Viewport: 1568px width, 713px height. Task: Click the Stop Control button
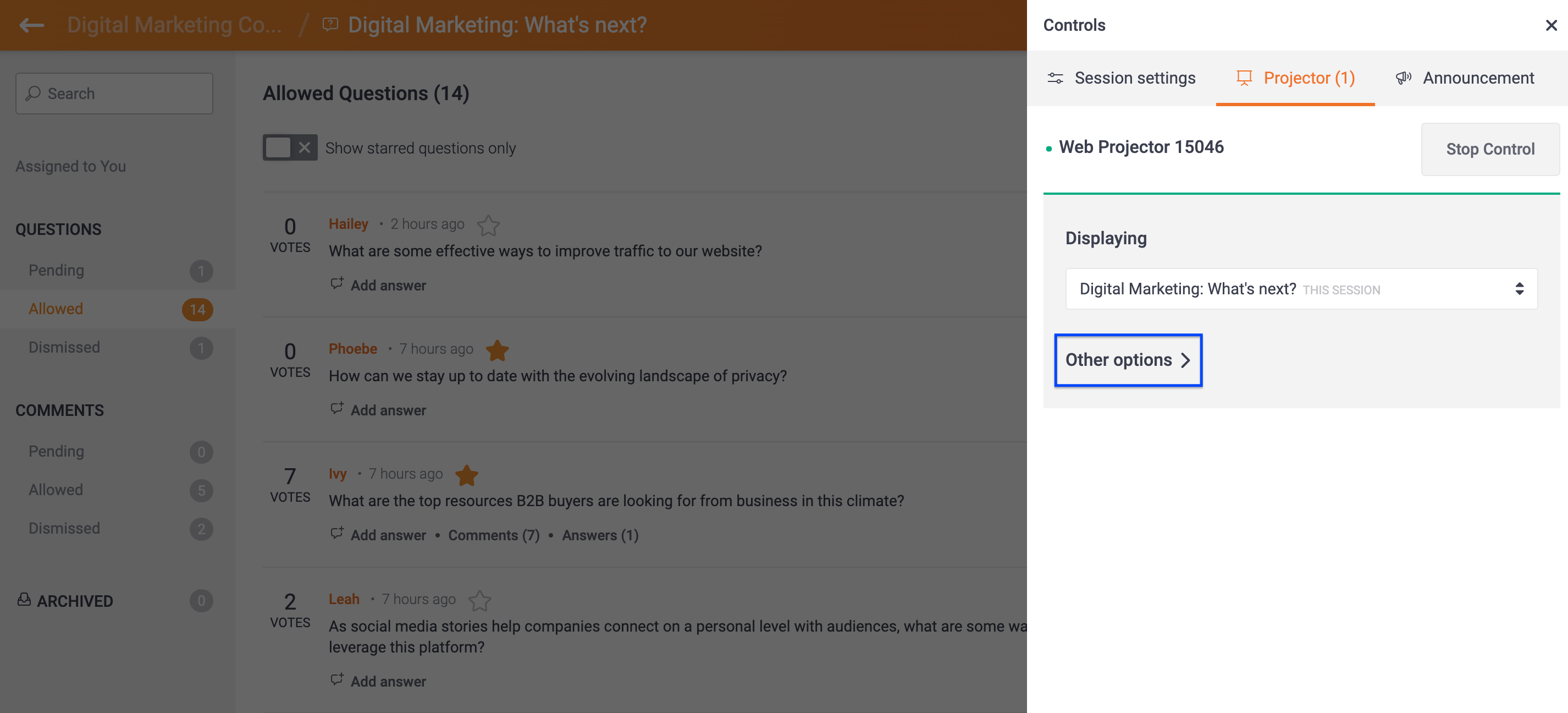pos(1490,149)
